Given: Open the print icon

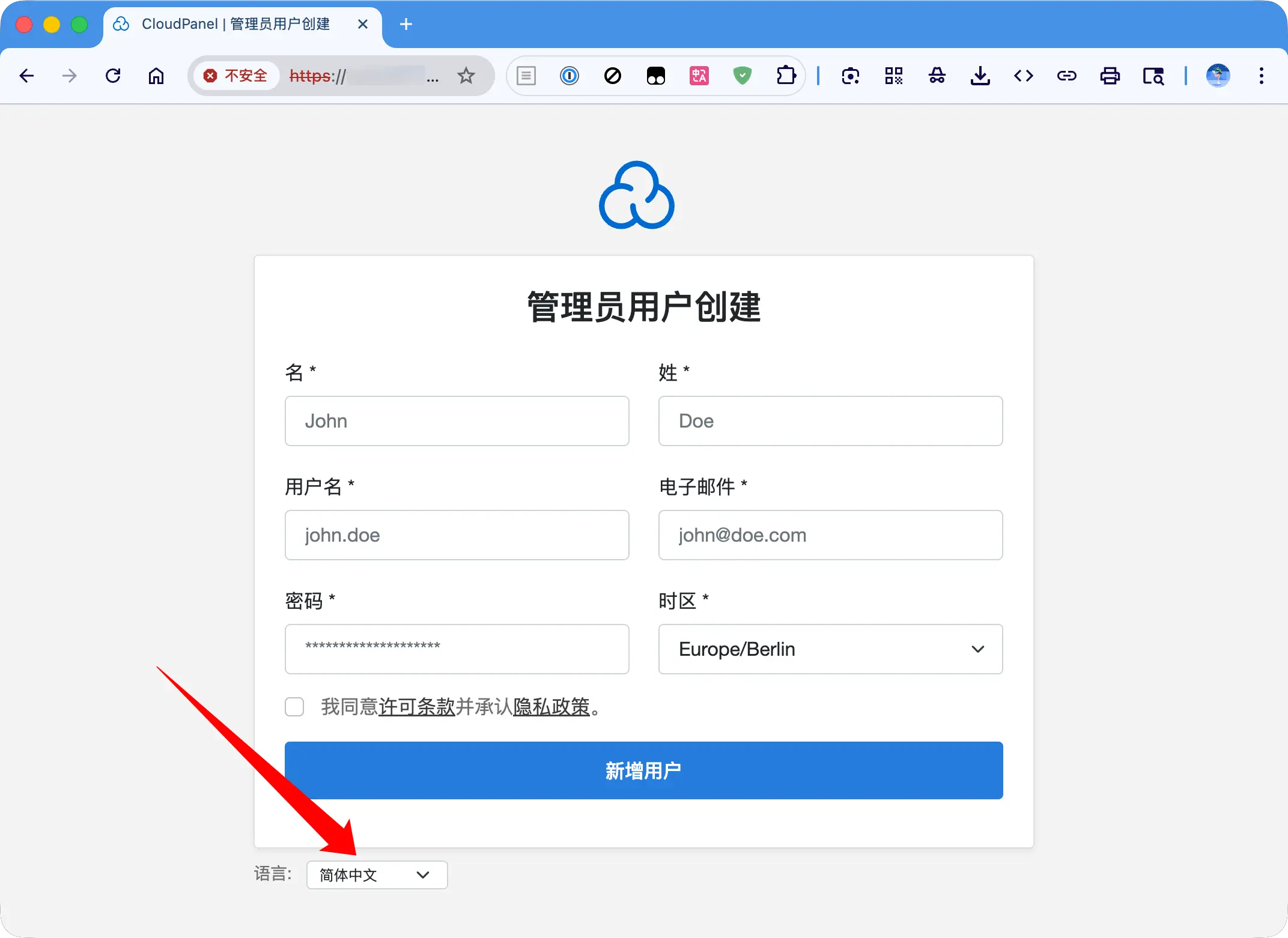Looking at the screenshot, I should coord(1110,76).
